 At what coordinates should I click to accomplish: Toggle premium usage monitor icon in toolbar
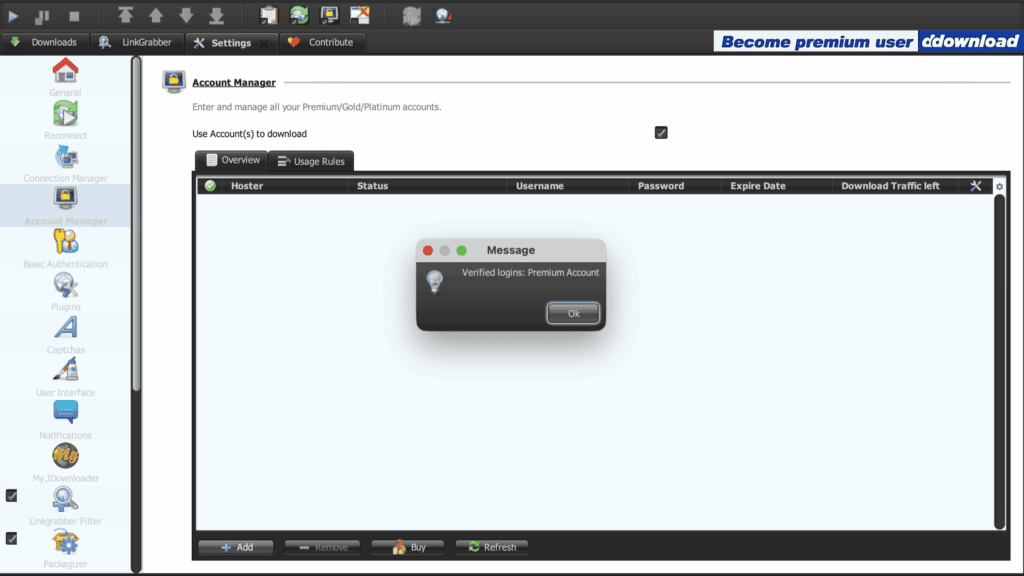(x=329, y=15)
